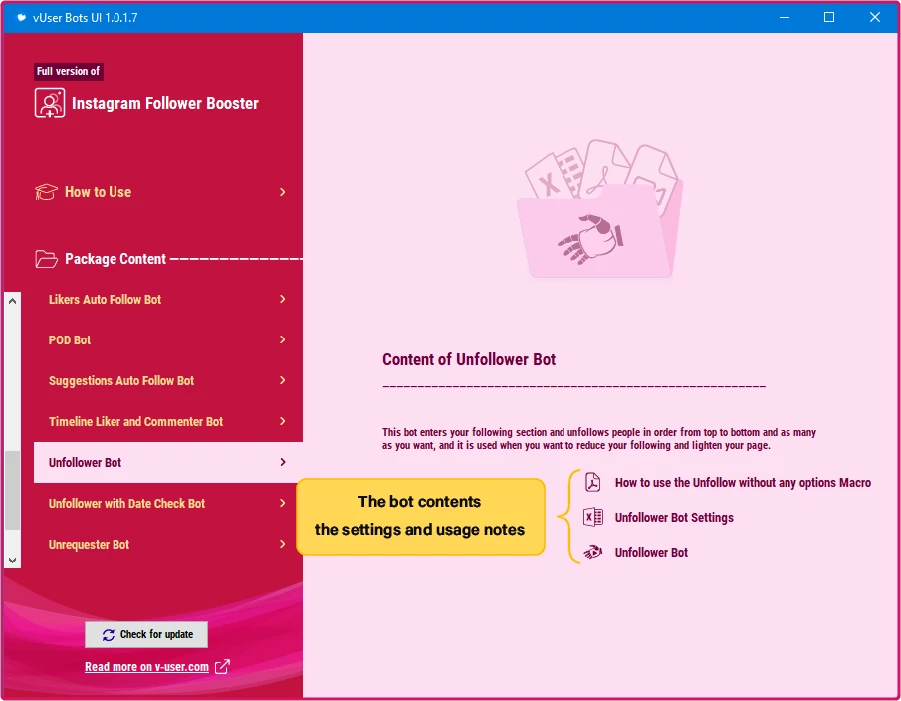Click the large folder with robot hand illustration

point(600,209)
